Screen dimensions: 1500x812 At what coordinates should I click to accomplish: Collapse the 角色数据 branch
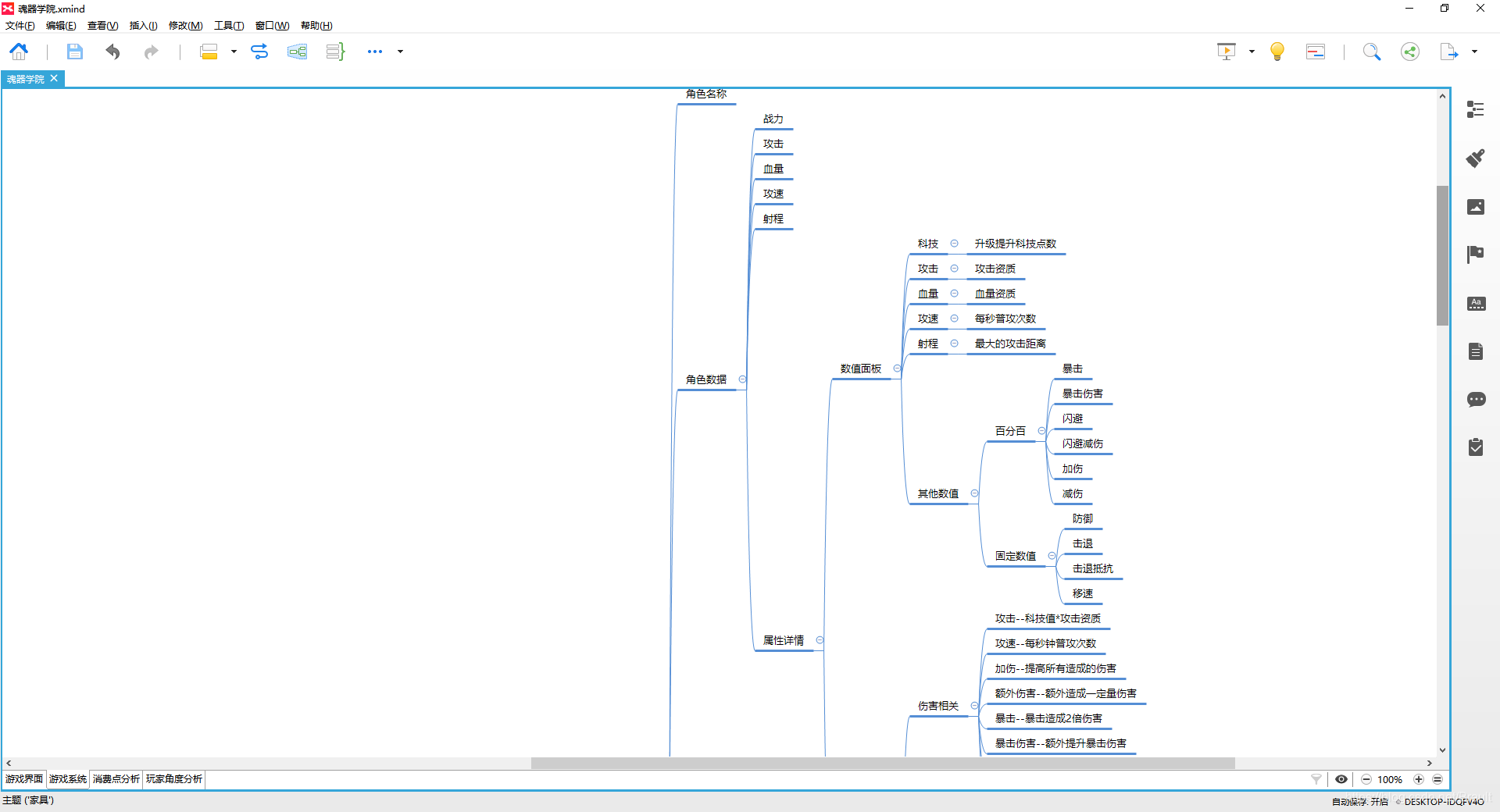pos(742,379)
